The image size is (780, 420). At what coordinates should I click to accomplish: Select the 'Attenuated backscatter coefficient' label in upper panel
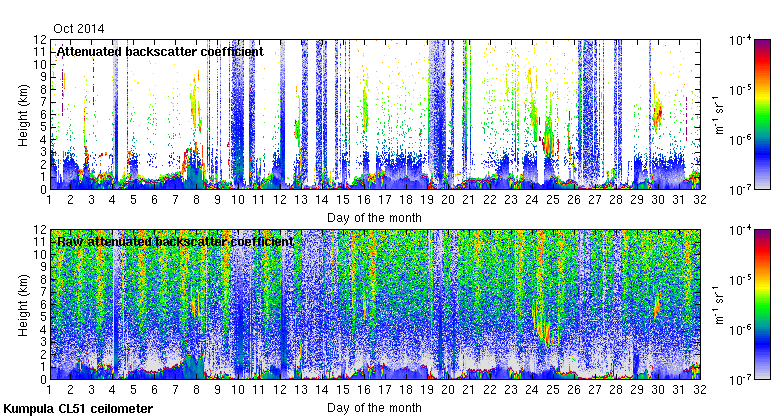coord(160,52)
